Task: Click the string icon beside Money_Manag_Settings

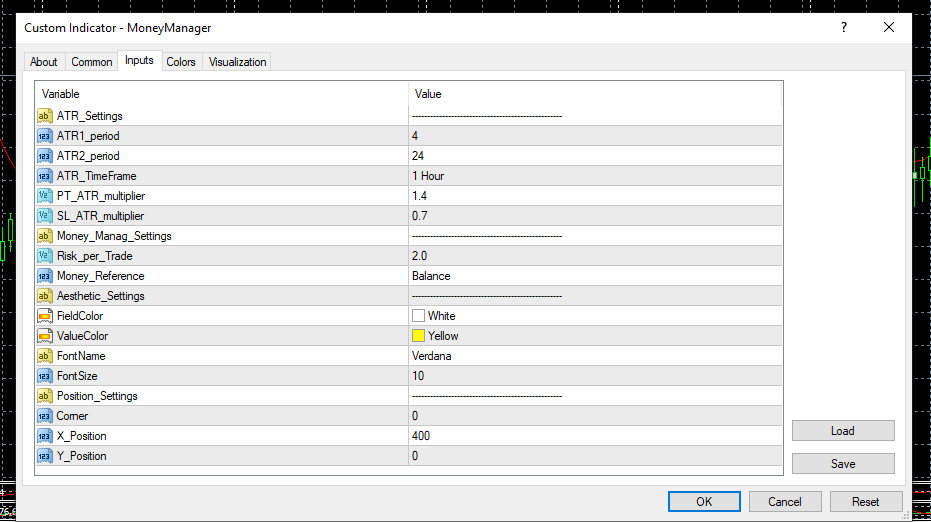Action: click(x=45, y=236)
